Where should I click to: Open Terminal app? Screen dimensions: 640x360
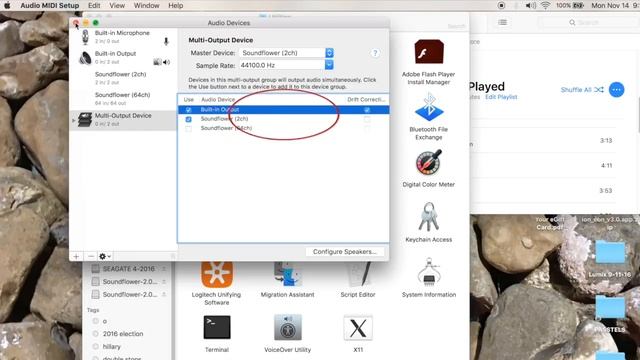[x=217, y=333]
